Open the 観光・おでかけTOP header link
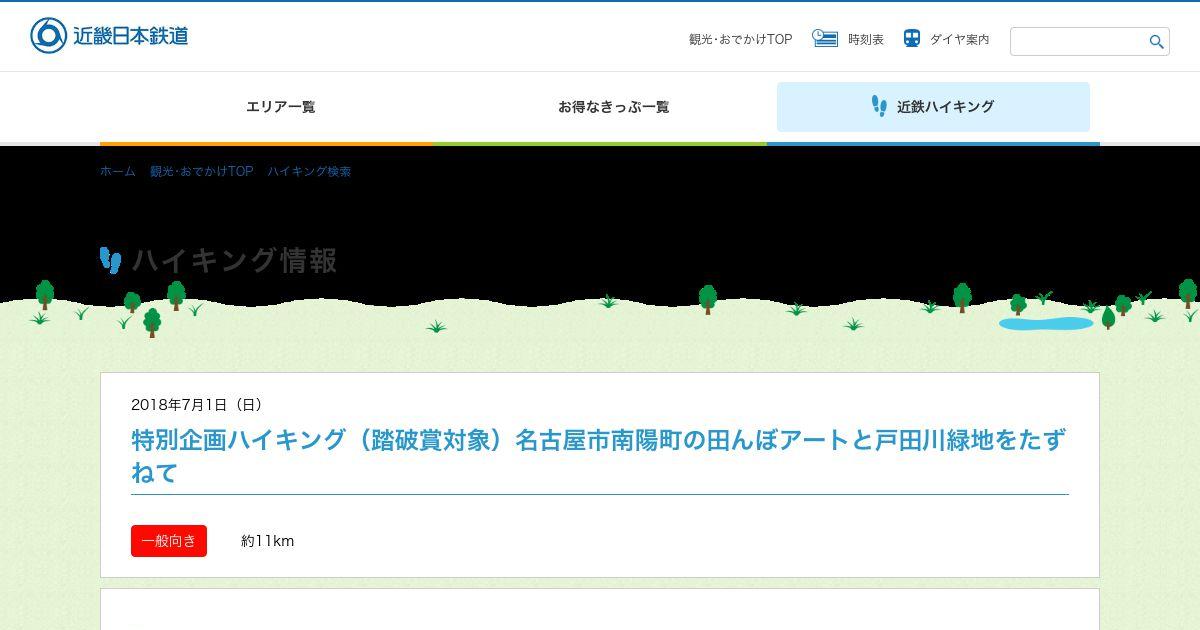The width and height of the screenshot is (1200, 630). pyautogui.click(x=740, y=40)
